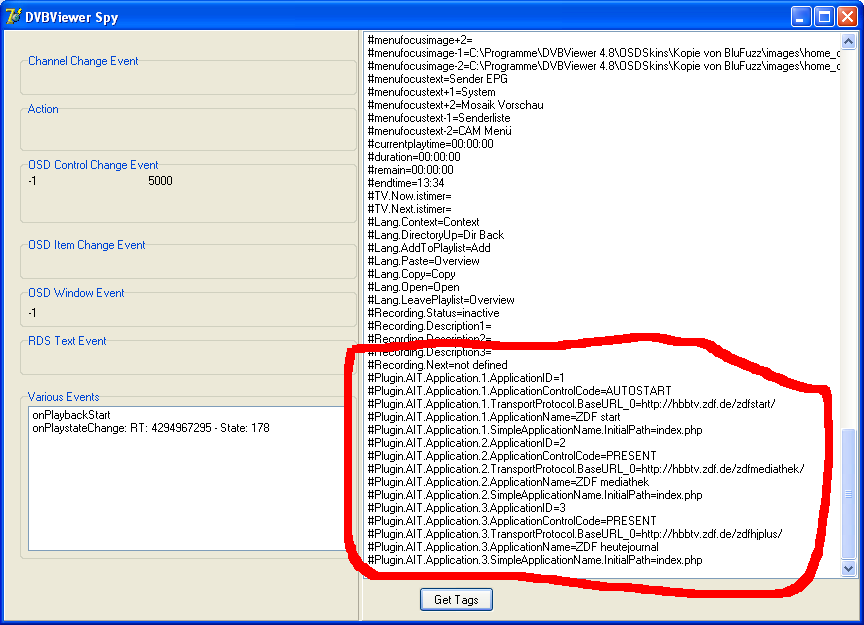Maximize the DVBViewer Spy window
864x625 pixels.
pos(826,16)
